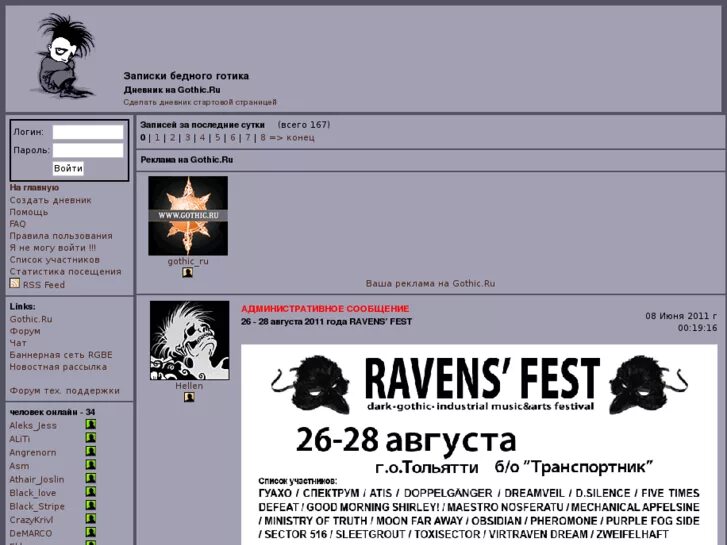Open Gothic.Ru link under Links
727x545 pixels.
(31, 319)
